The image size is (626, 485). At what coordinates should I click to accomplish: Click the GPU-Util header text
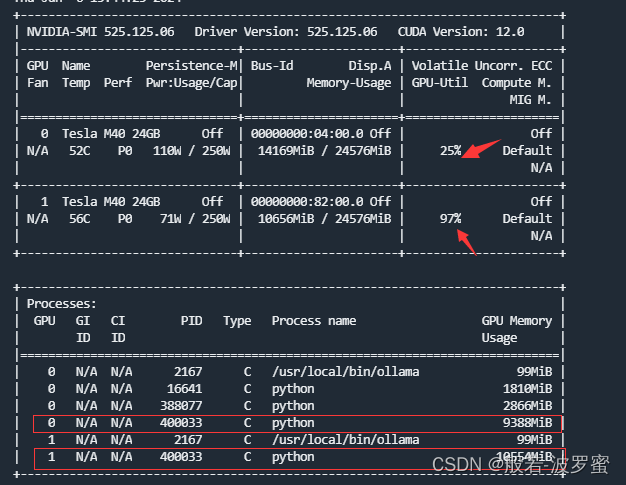(440, 83)
